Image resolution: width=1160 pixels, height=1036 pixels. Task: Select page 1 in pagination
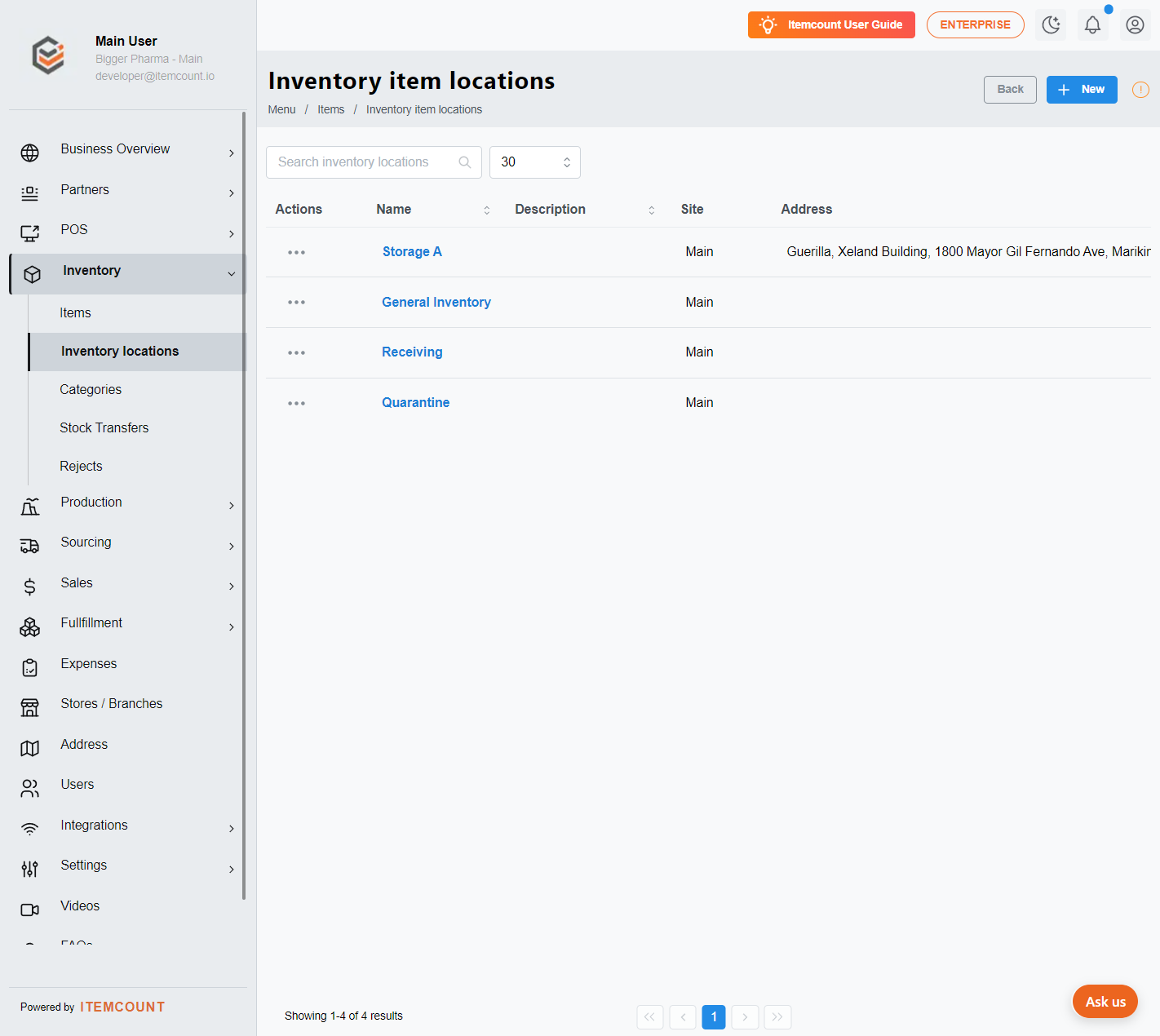click(x=714, y=1017)
